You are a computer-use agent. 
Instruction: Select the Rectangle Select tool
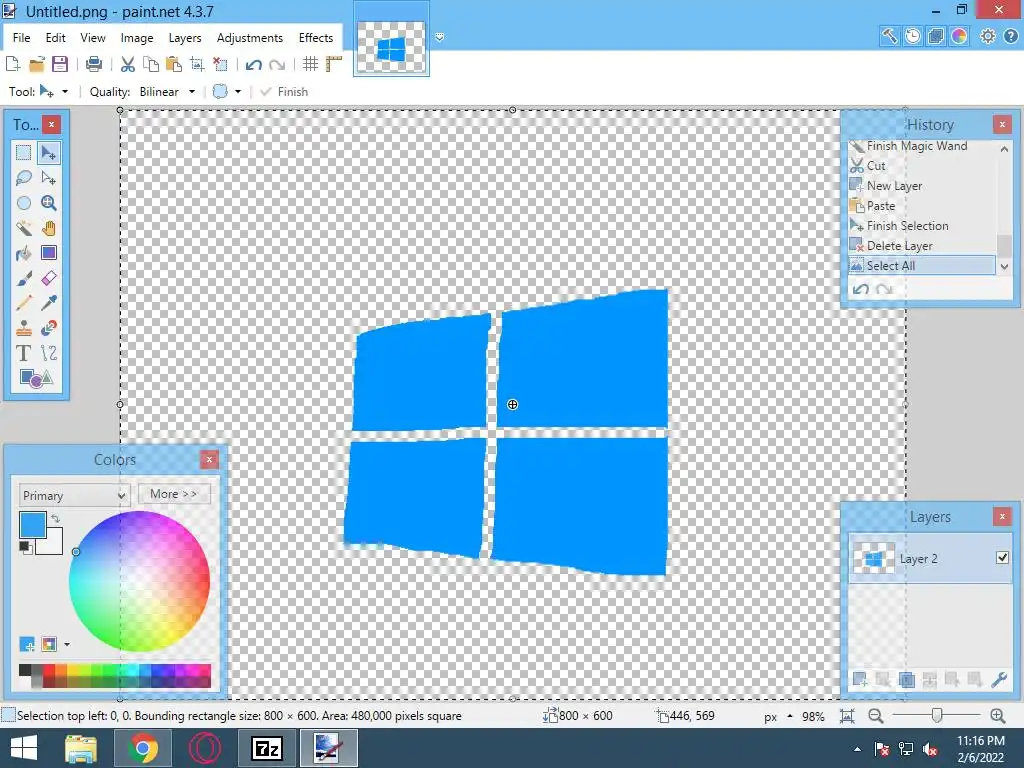tap(24, 153)
